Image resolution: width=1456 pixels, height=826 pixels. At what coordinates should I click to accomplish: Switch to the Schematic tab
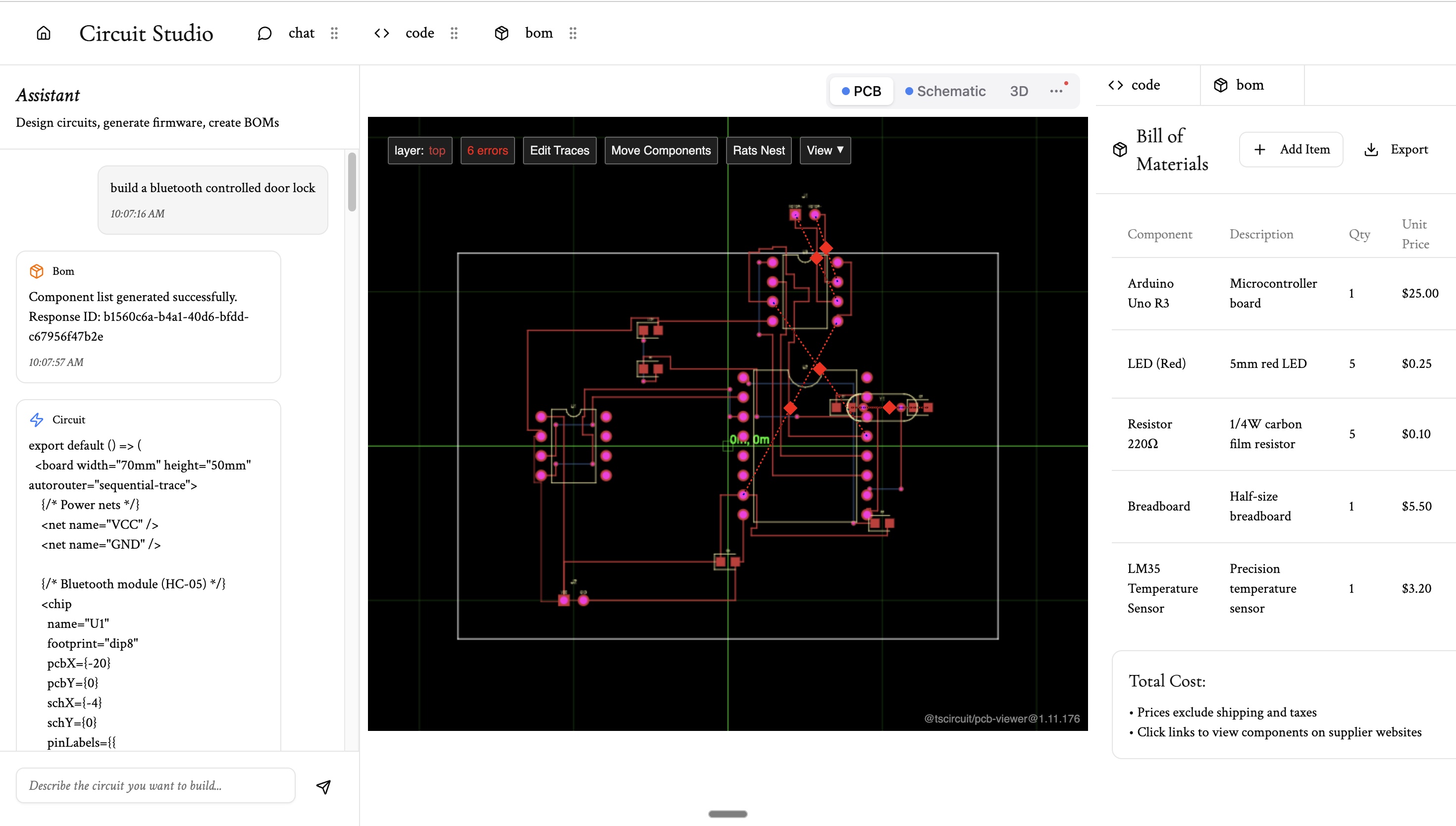pyautogui.click(x=945, y=91)
